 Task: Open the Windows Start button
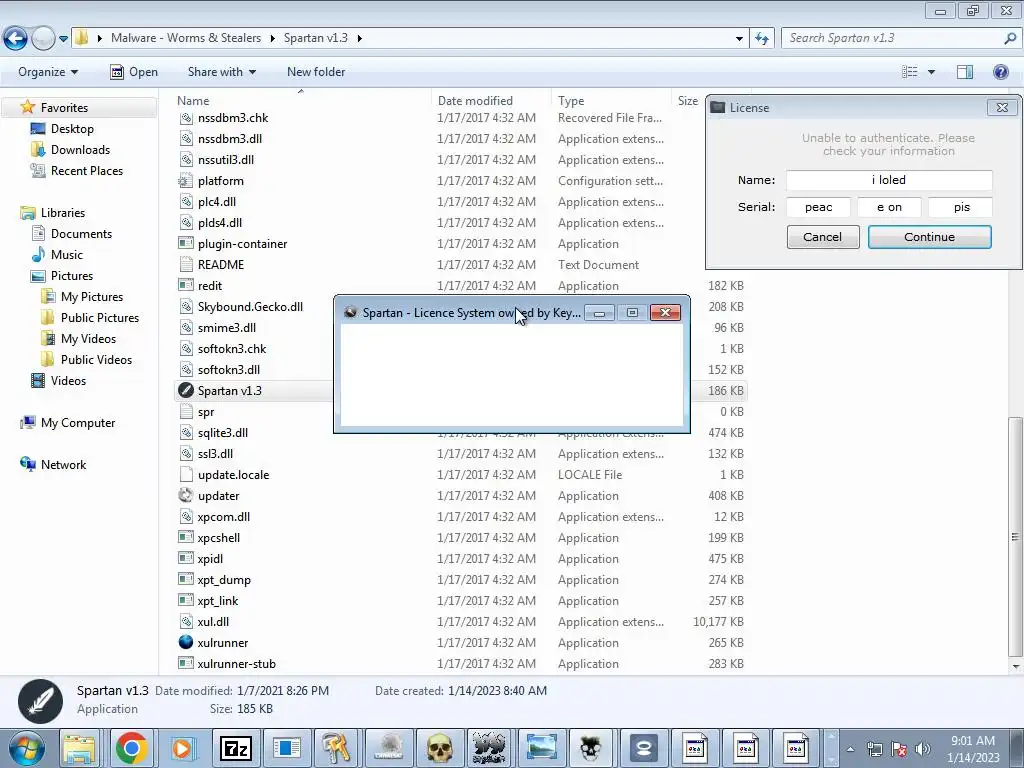26,748
